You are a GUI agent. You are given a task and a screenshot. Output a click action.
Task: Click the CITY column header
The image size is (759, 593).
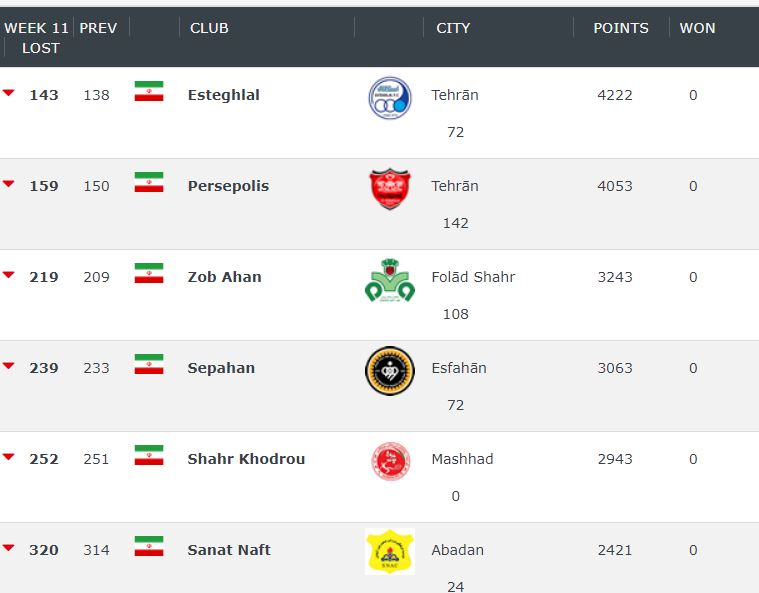(453, 28)
